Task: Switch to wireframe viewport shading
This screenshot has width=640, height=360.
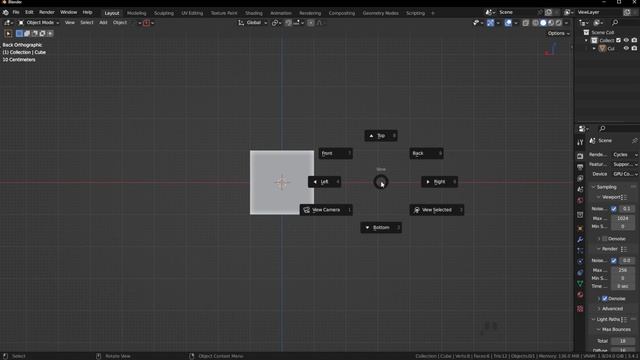Action: pyautogui.click(x=536, y=23)
